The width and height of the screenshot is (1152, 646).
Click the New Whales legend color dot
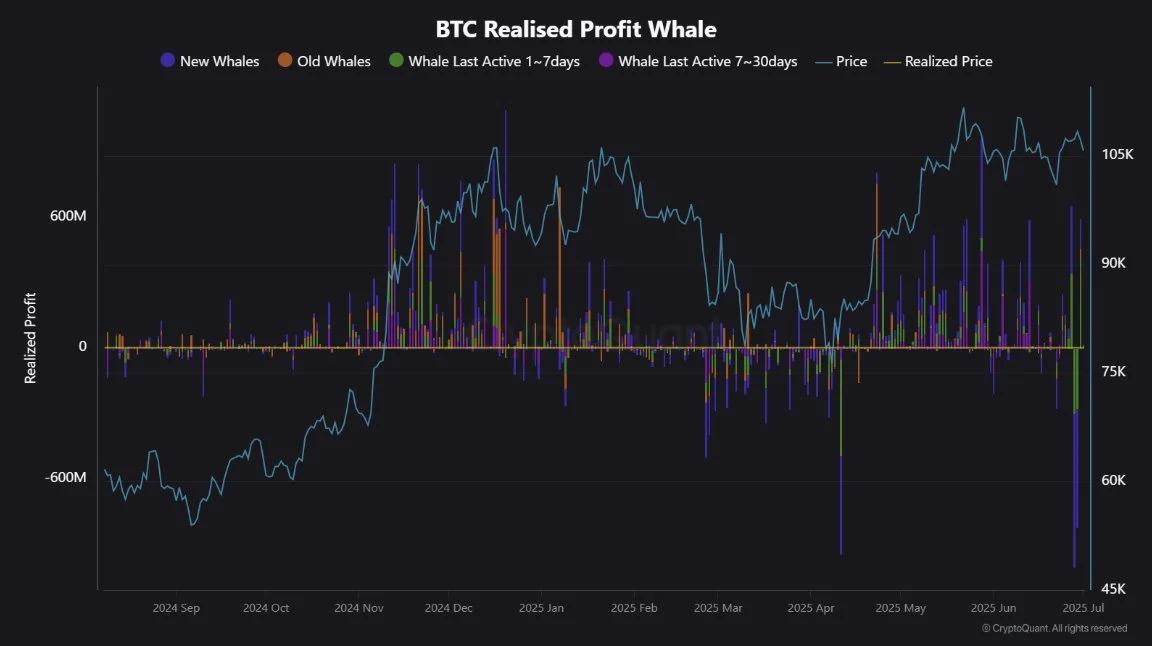[168, 61]
